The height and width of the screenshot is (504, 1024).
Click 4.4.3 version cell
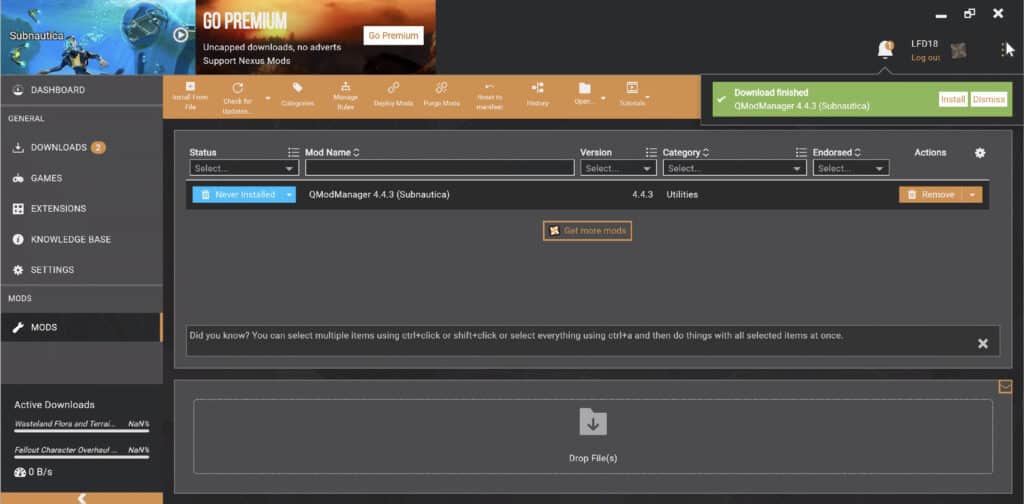pyautogui.click(x=643, y=195)
